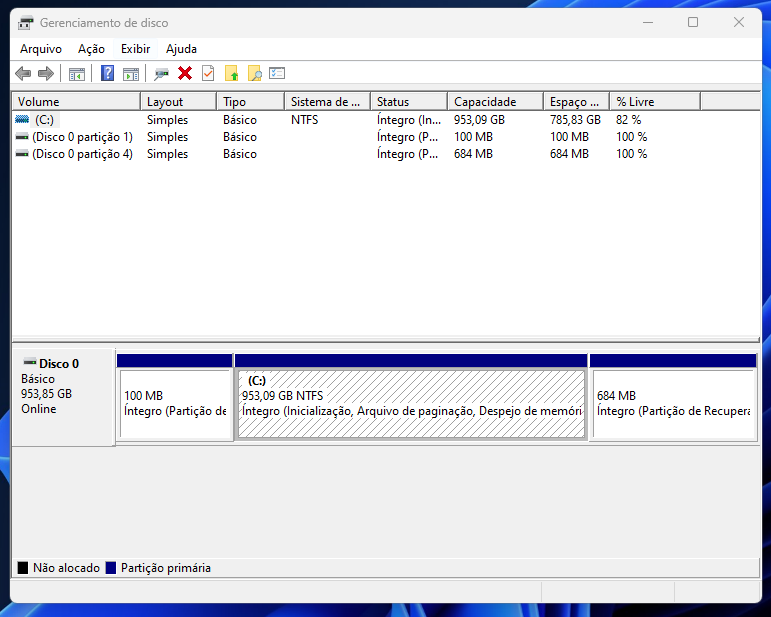Click the blue Partição primária legend swatch
771x617 pixels.
point(111,568)
